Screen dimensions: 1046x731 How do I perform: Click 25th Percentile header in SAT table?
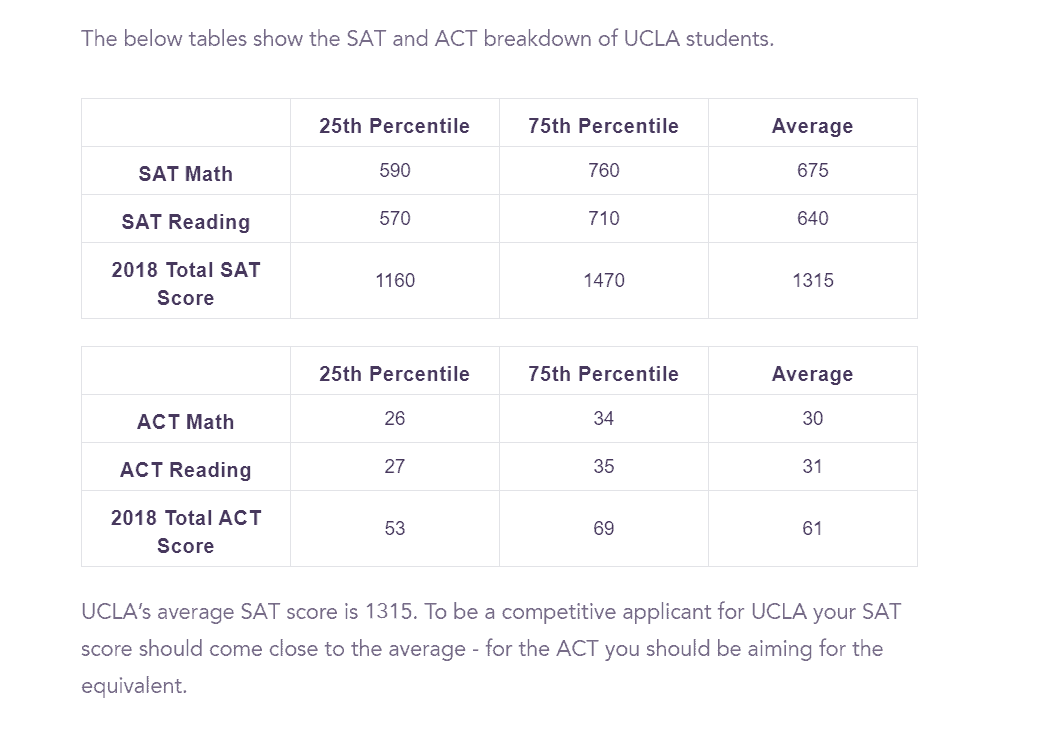click(394, 126)
